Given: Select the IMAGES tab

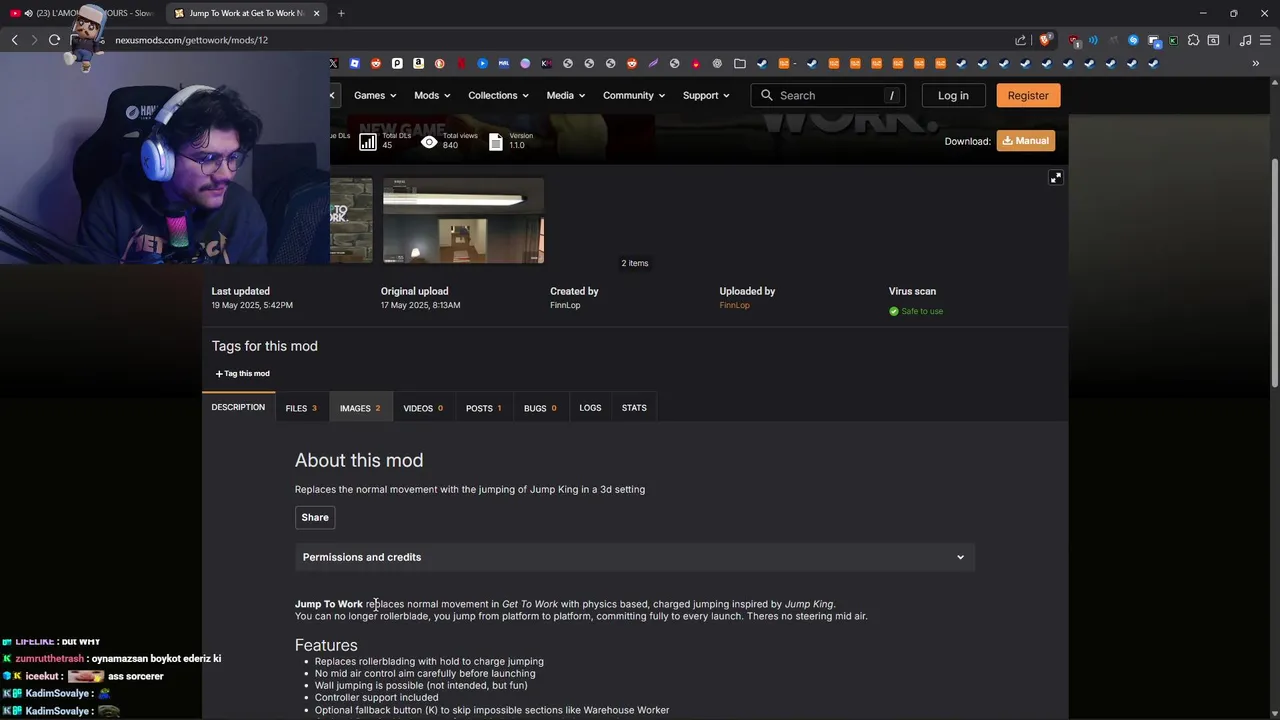Looking at the screenshot, I should point(360,408).
